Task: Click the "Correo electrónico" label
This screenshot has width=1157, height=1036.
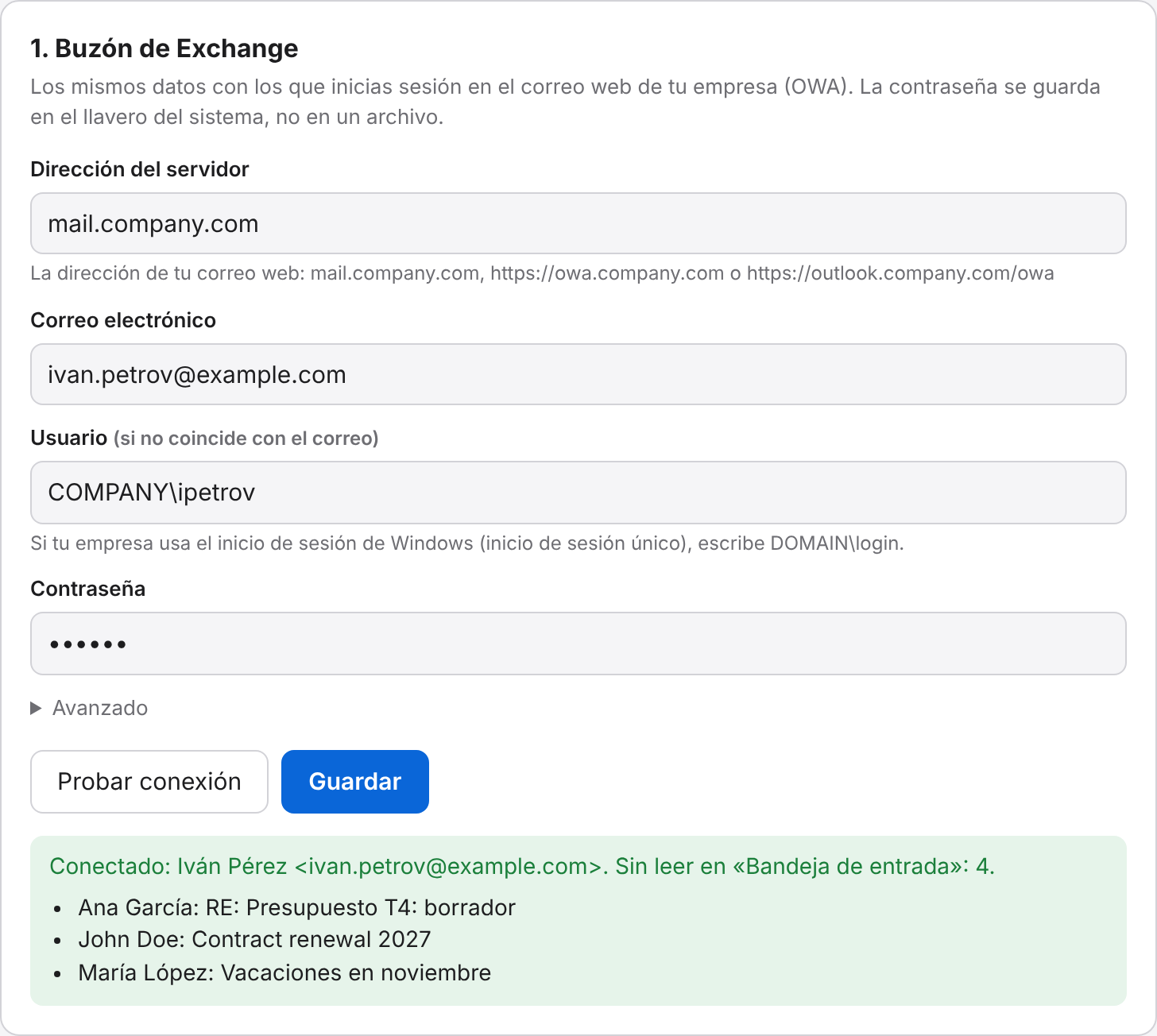Action: [x=123, y=320]
